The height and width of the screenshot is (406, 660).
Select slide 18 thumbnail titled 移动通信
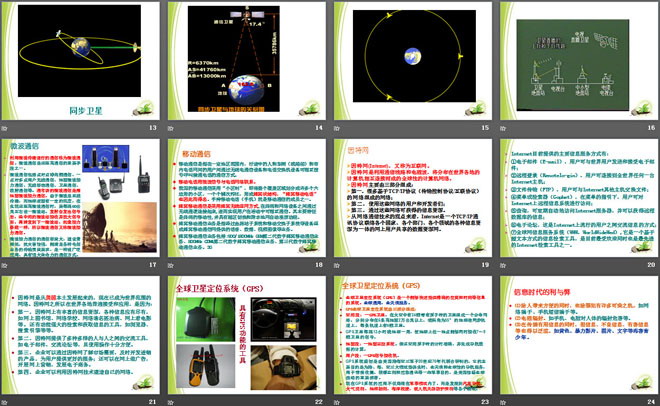[247, 198]
